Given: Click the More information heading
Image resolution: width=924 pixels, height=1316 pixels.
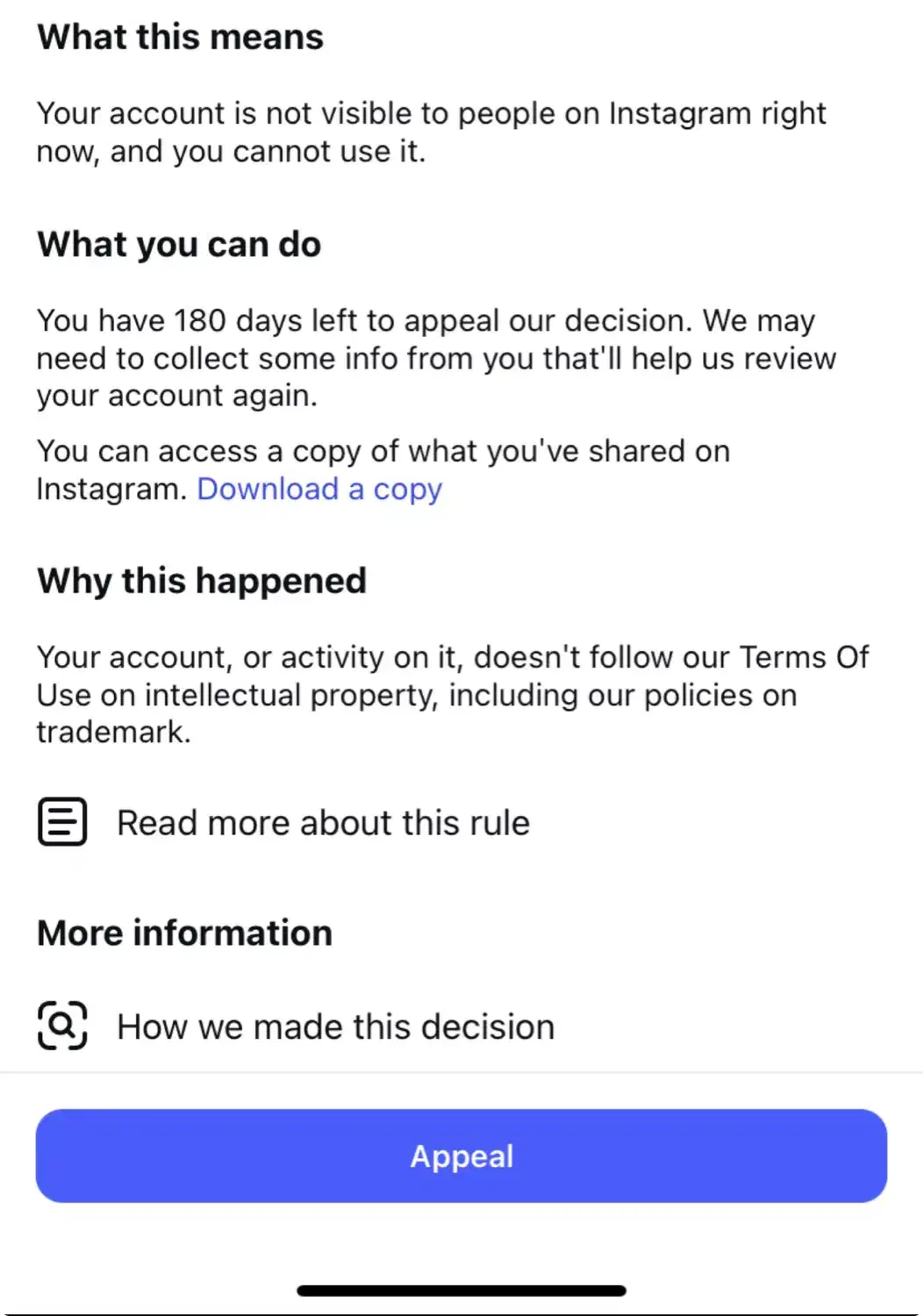Looking at the screenshot, I should coord(185,933).
